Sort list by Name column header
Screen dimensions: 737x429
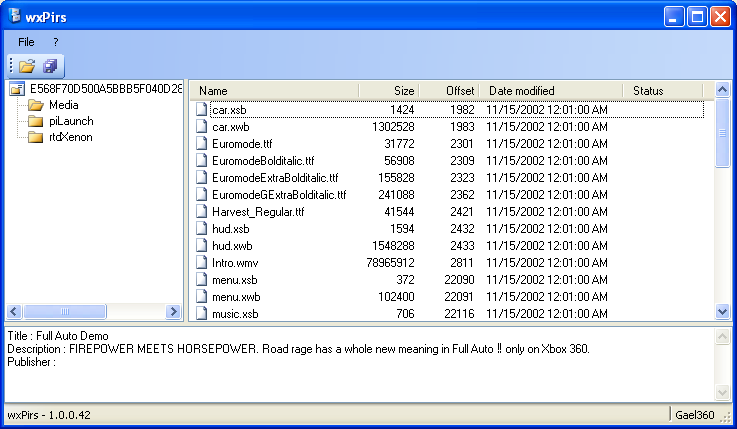pos(273,91)
